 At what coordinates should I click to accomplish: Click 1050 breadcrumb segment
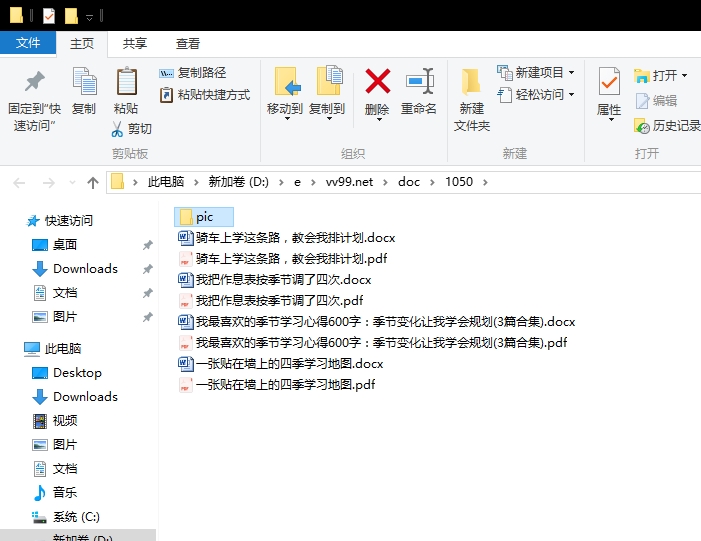459,182
